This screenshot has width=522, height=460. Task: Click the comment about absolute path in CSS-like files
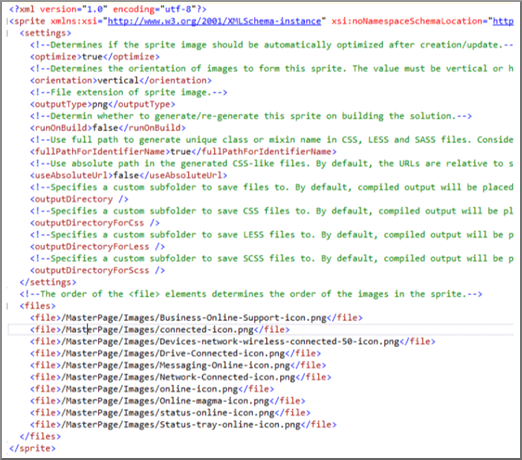[x=272, y=164]
